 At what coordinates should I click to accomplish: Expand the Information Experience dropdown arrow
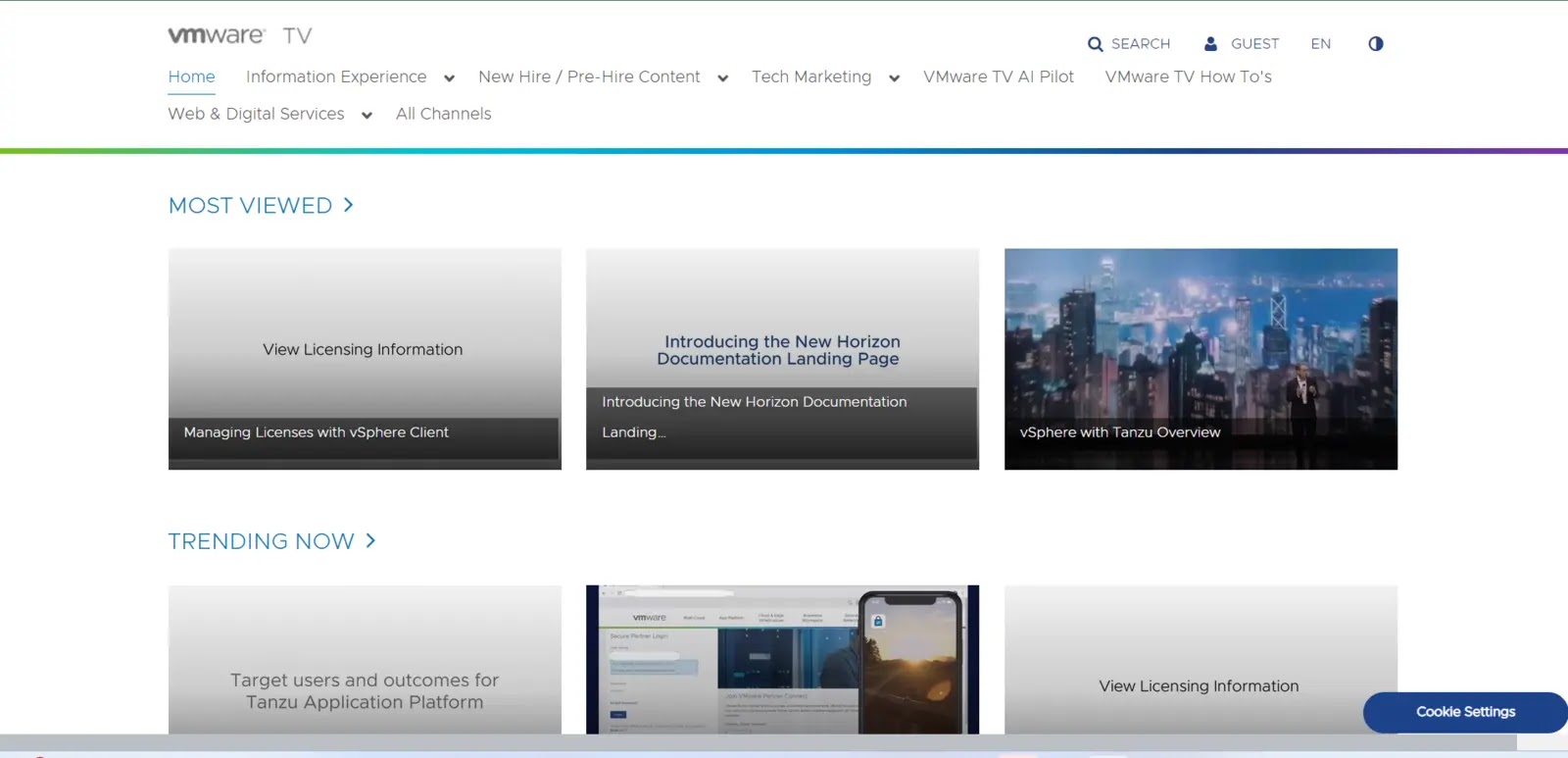pos(449,78)
